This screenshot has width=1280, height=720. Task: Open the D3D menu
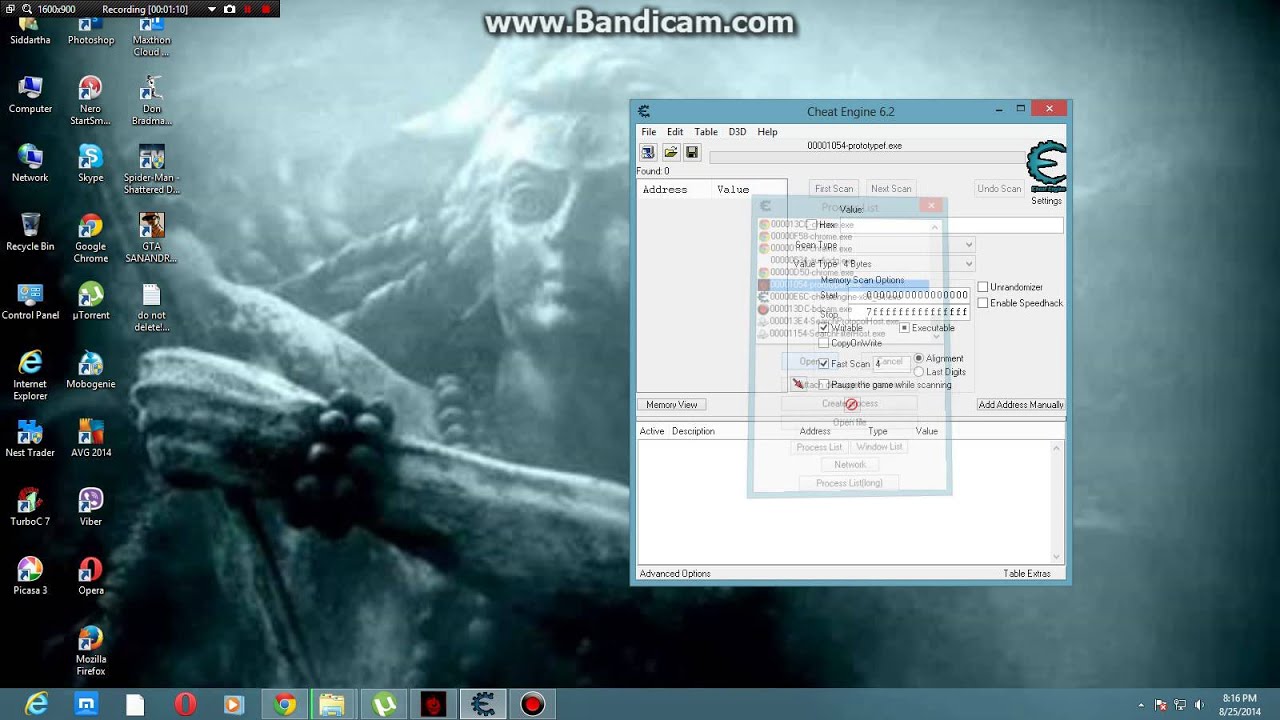coord(737,132)
